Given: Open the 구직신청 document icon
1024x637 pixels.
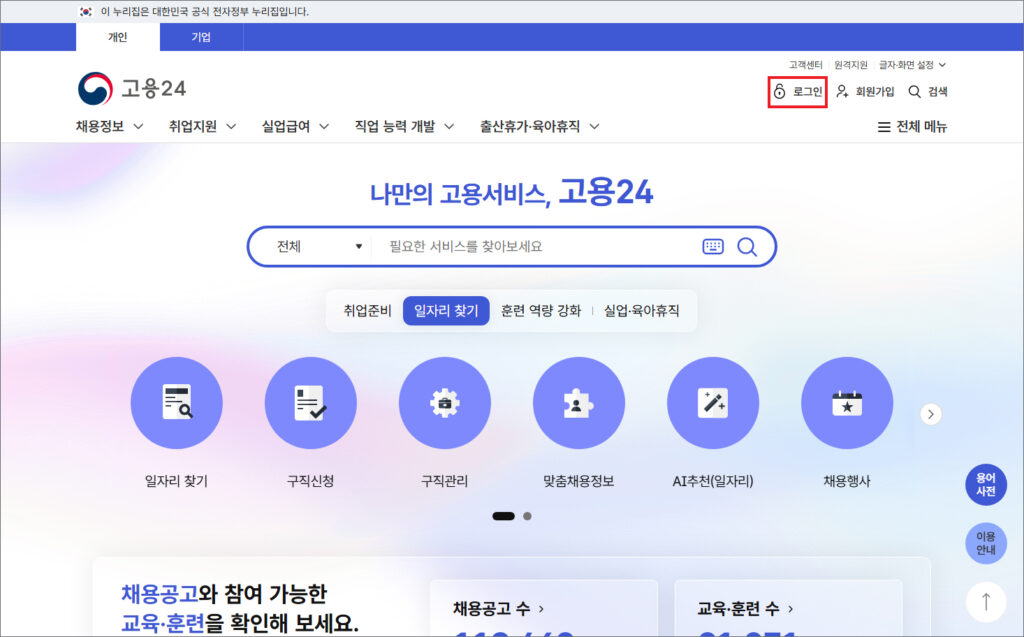Looking at the screenshot, I should tap(311, 403).
